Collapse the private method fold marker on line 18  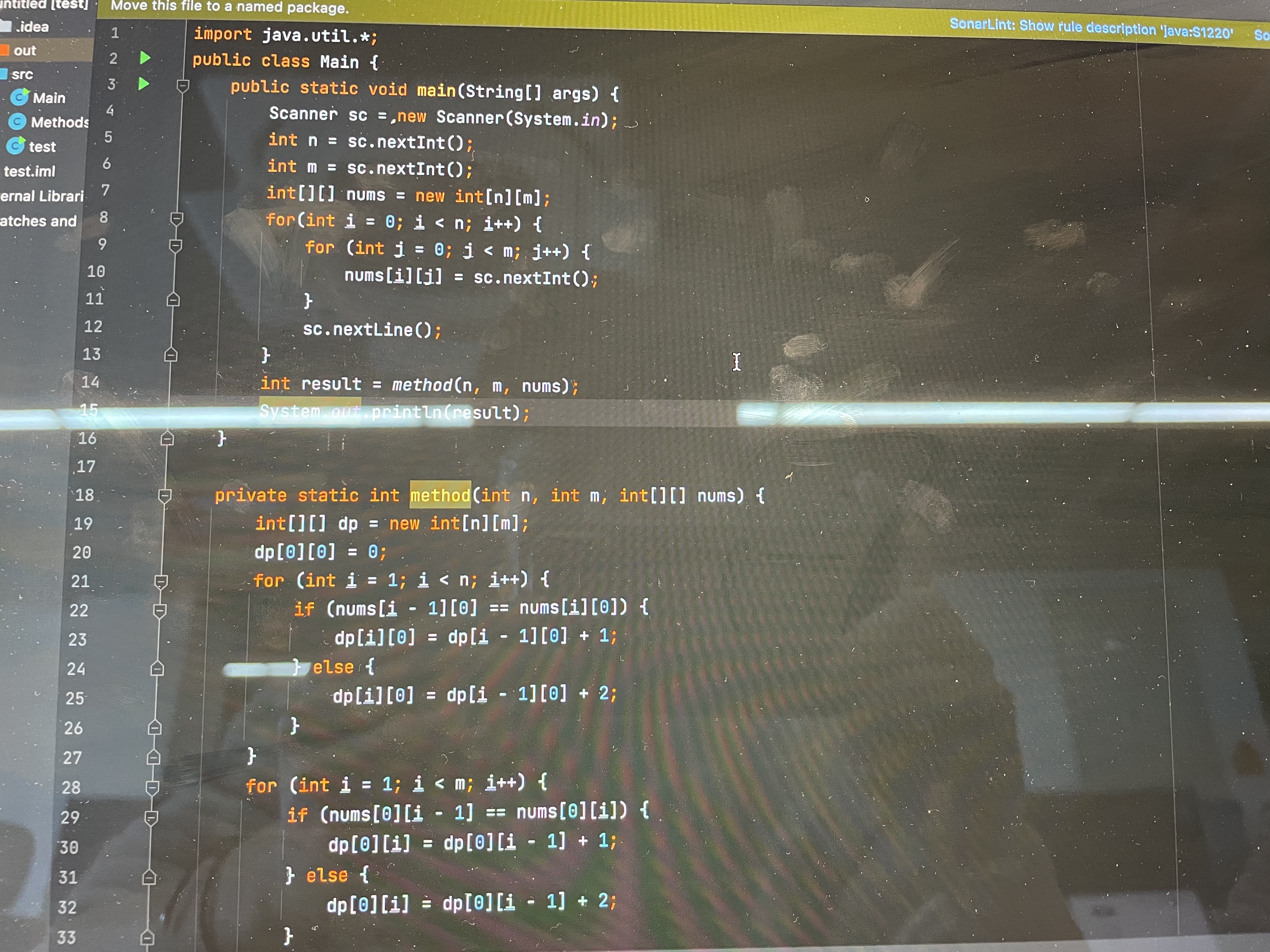pyautogui.click(x=165, y=495)
